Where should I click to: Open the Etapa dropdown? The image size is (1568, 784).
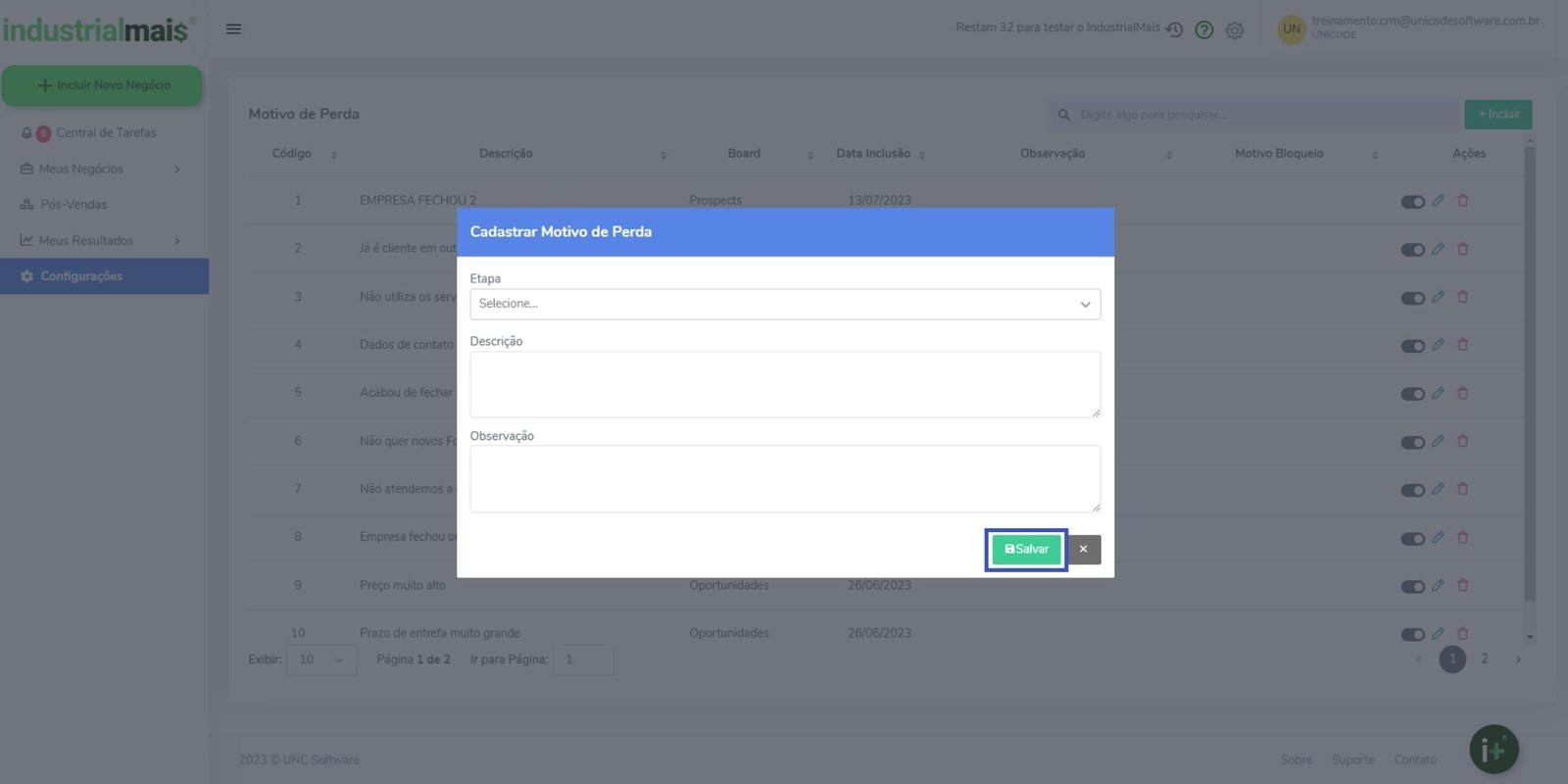785,304
